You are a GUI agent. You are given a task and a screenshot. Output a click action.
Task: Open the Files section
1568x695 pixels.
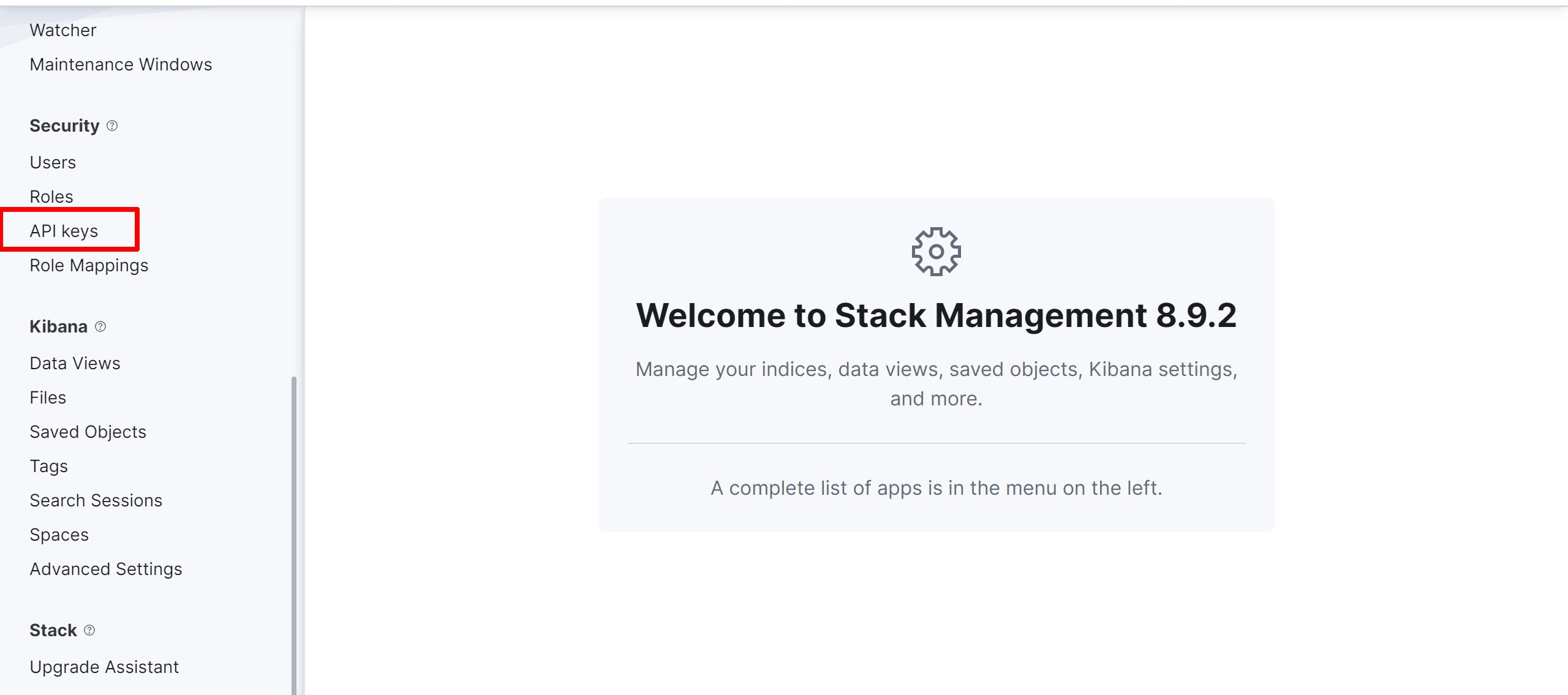click(48, 397)
